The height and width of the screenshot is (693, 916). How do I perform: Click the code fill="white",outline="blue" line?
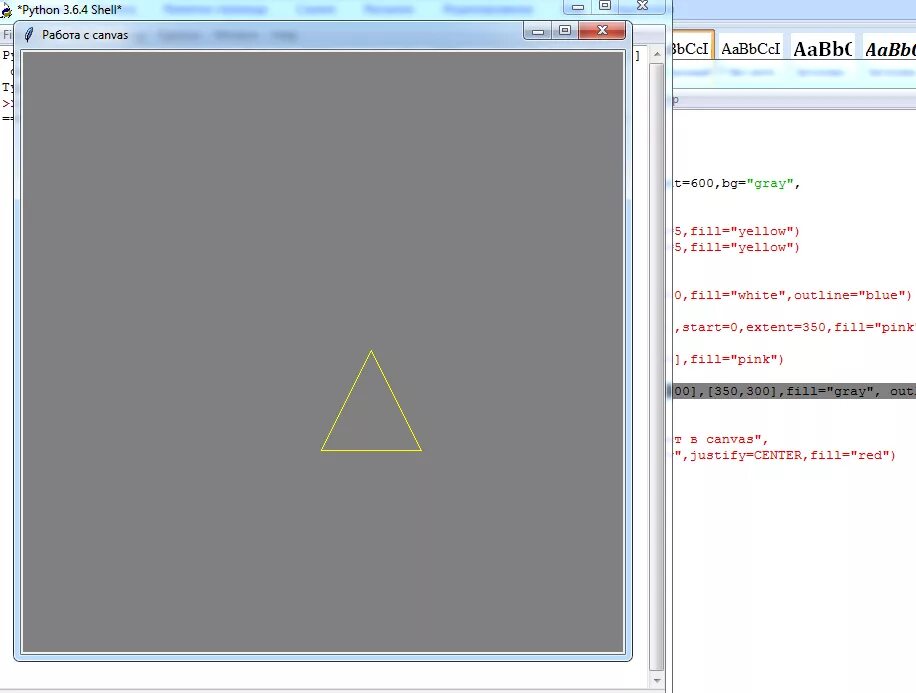coord(793,295)
